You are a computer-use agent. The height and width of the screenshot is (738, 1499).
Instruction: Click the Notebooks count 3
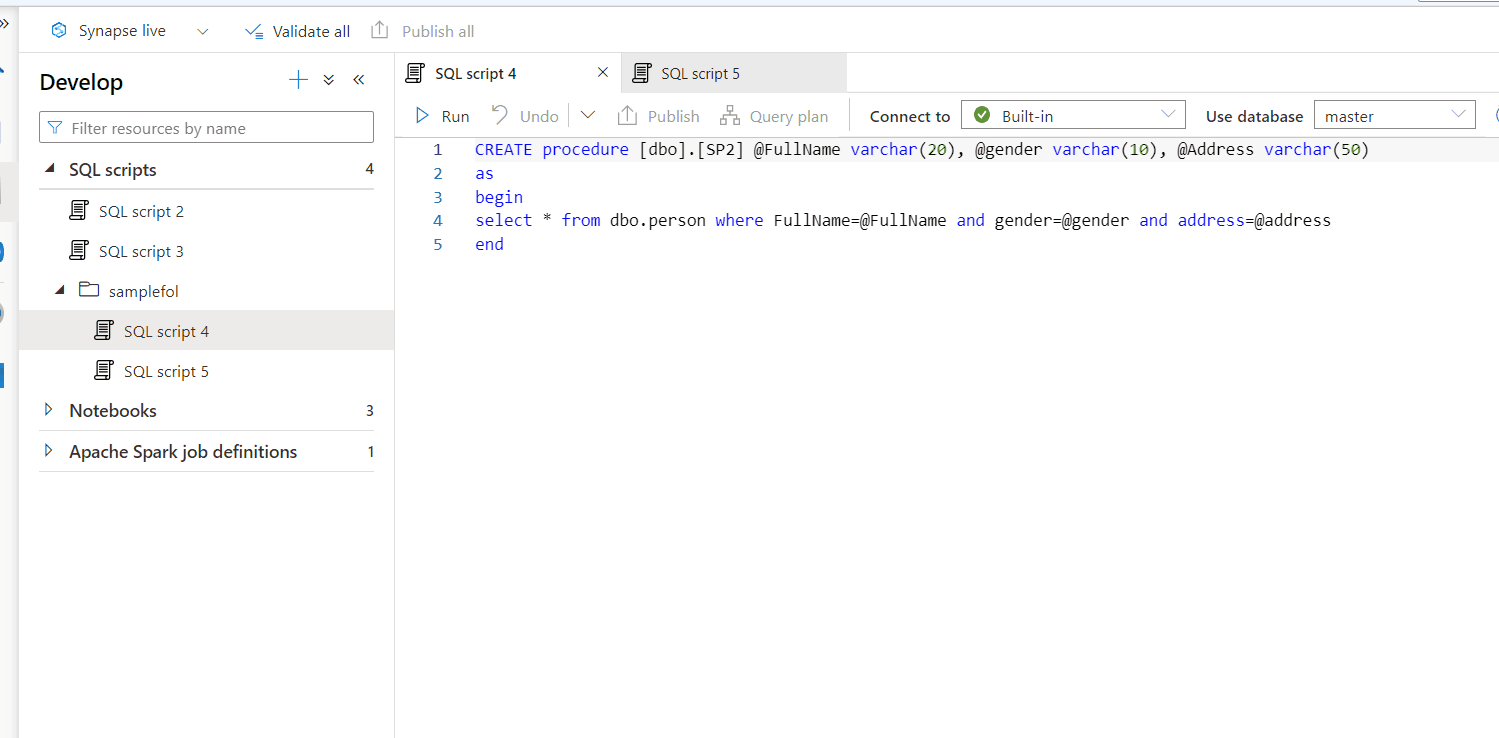point(369,410)
